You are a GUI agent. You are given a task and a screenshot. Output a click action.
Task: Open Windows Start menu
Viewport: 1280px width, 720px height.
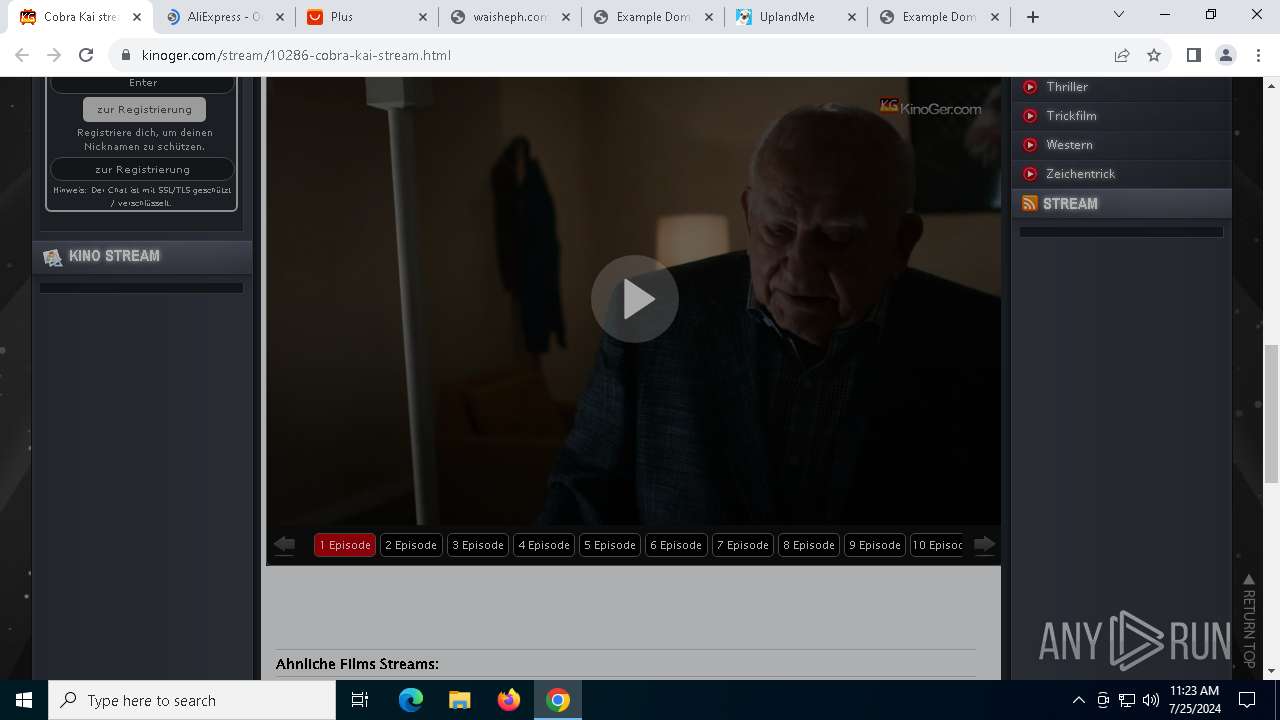(24, 700)
